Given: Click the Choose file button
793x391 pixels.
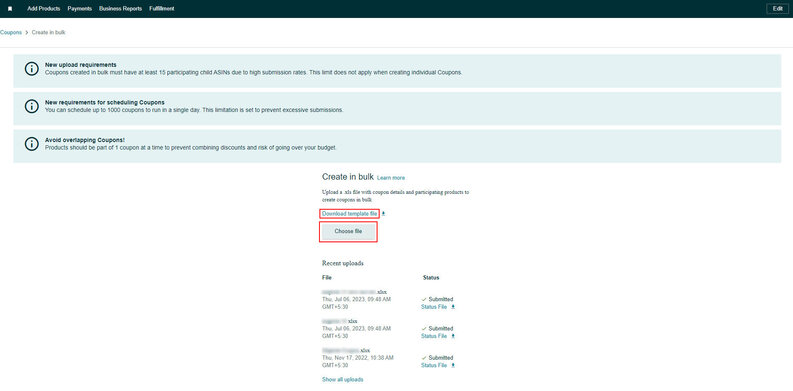Looking at the screenshot, I should pyautogui.click(x=348, y=232).
